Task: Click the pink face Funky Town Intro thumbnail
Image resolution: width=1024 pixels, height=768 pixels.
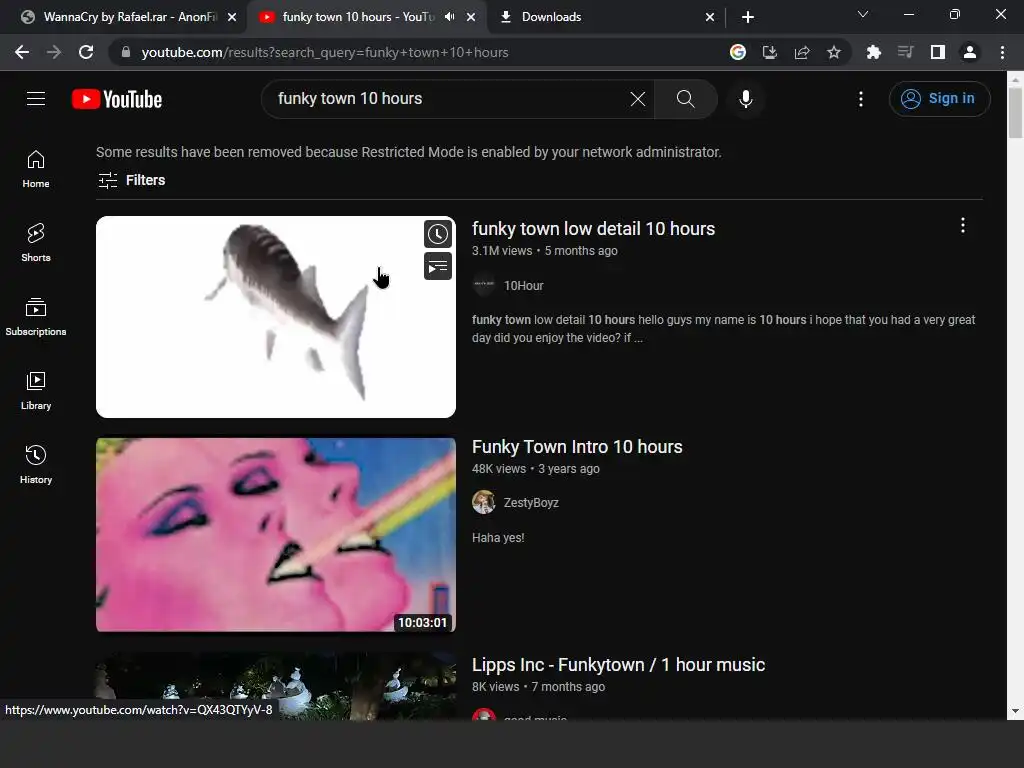Action: 276,535
